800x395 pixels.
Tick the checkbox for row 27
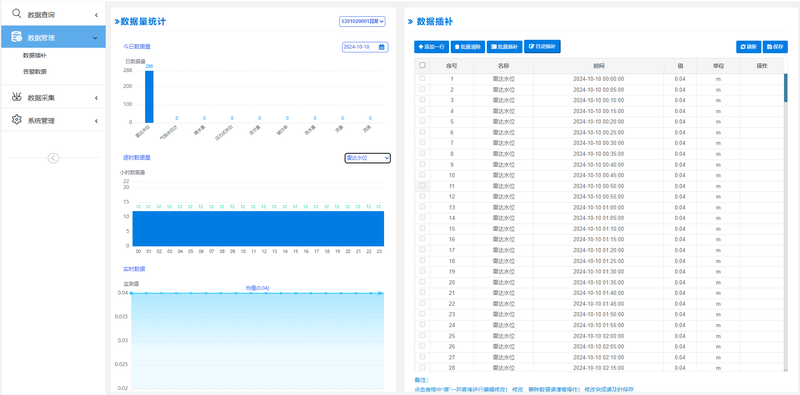click(x=422, y=357)
